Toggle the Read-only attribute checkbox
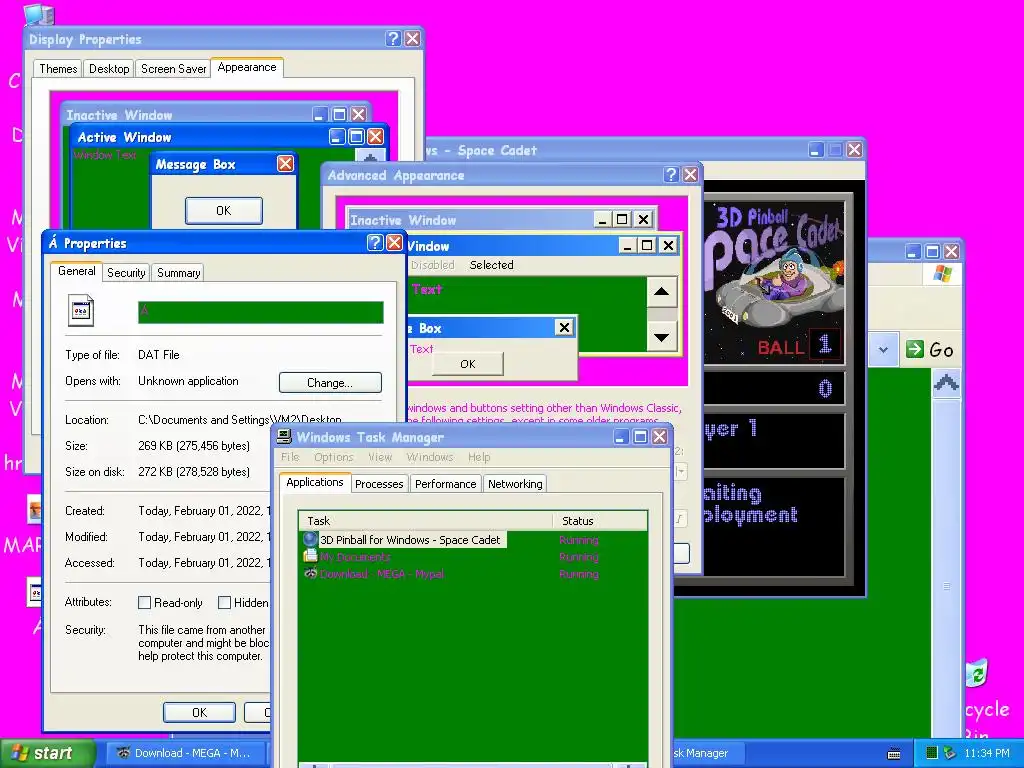 (x=145, y=603)
